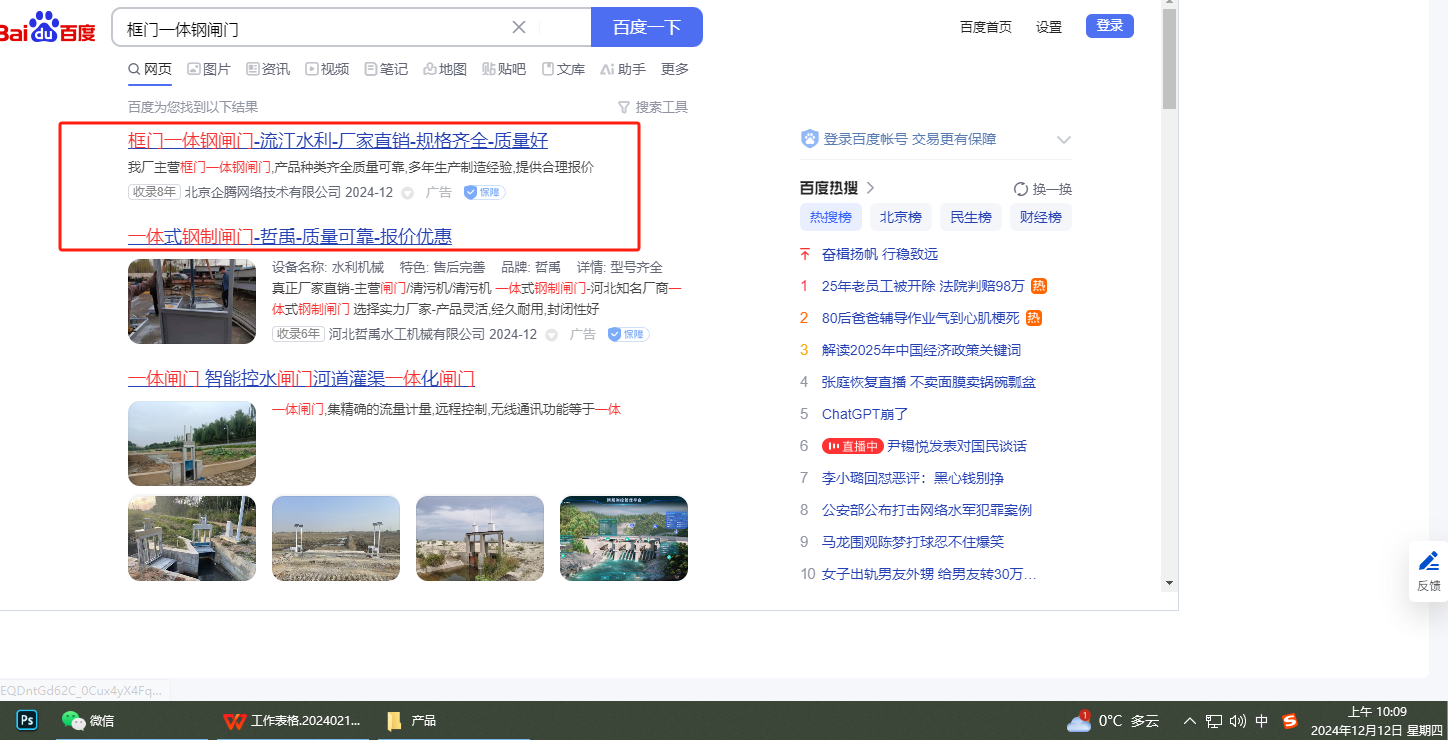The image size is (1448, 740).
Task: Open the Ai 助手 tab
Action: click(x=623, y=69)
